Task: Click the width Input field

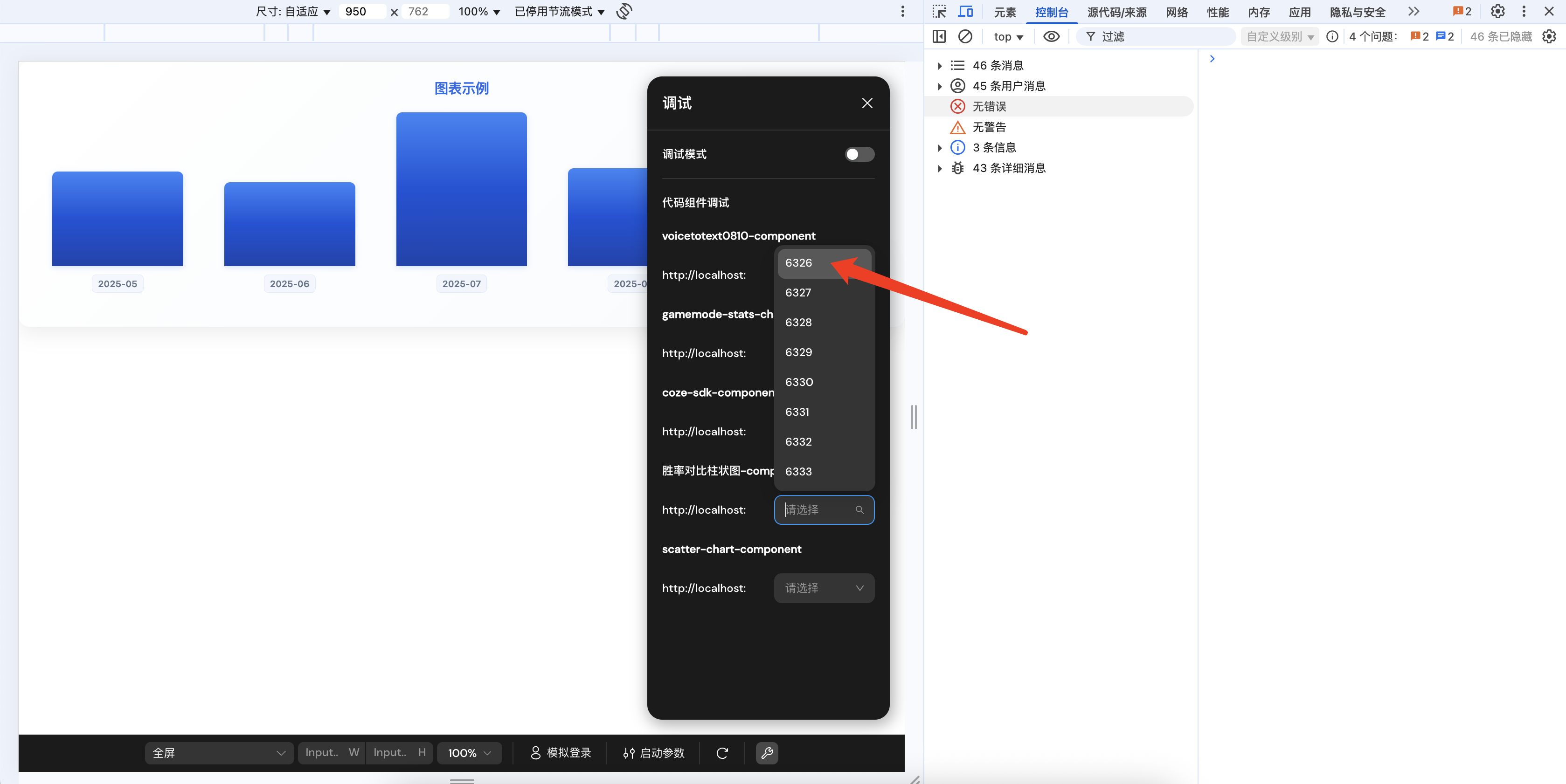Action: (332, 752)
